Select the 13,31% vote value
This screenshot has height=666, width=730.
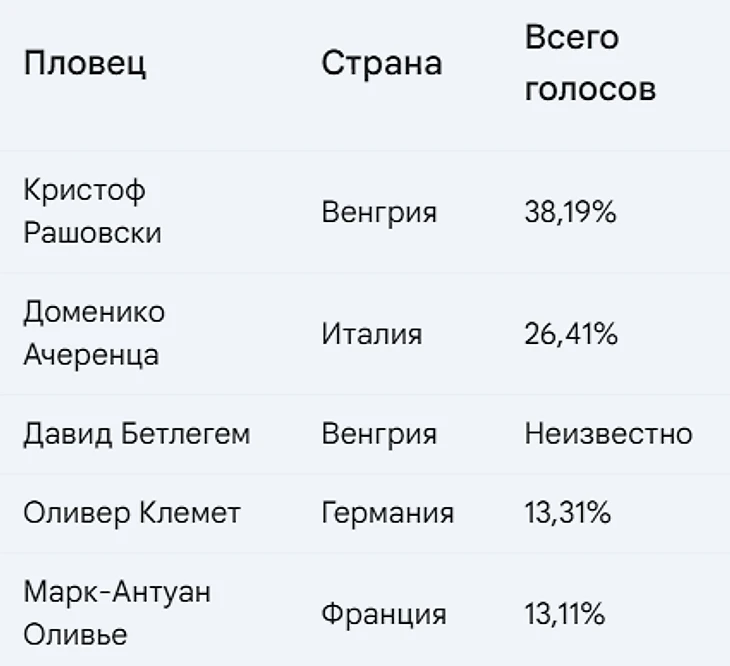point(565,514)
